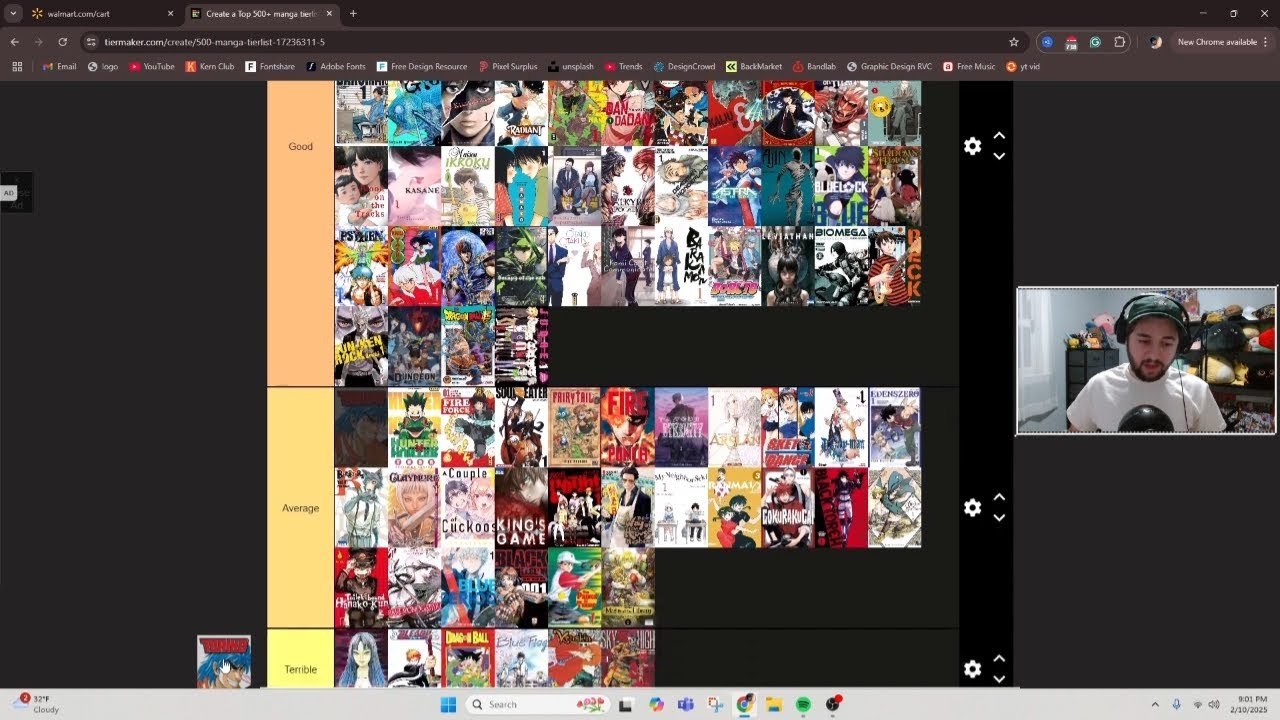The width and height of the screenshot is (1280, 720).
Task: Open the Pixel Surplus bookmark
Action: (508, 66)
